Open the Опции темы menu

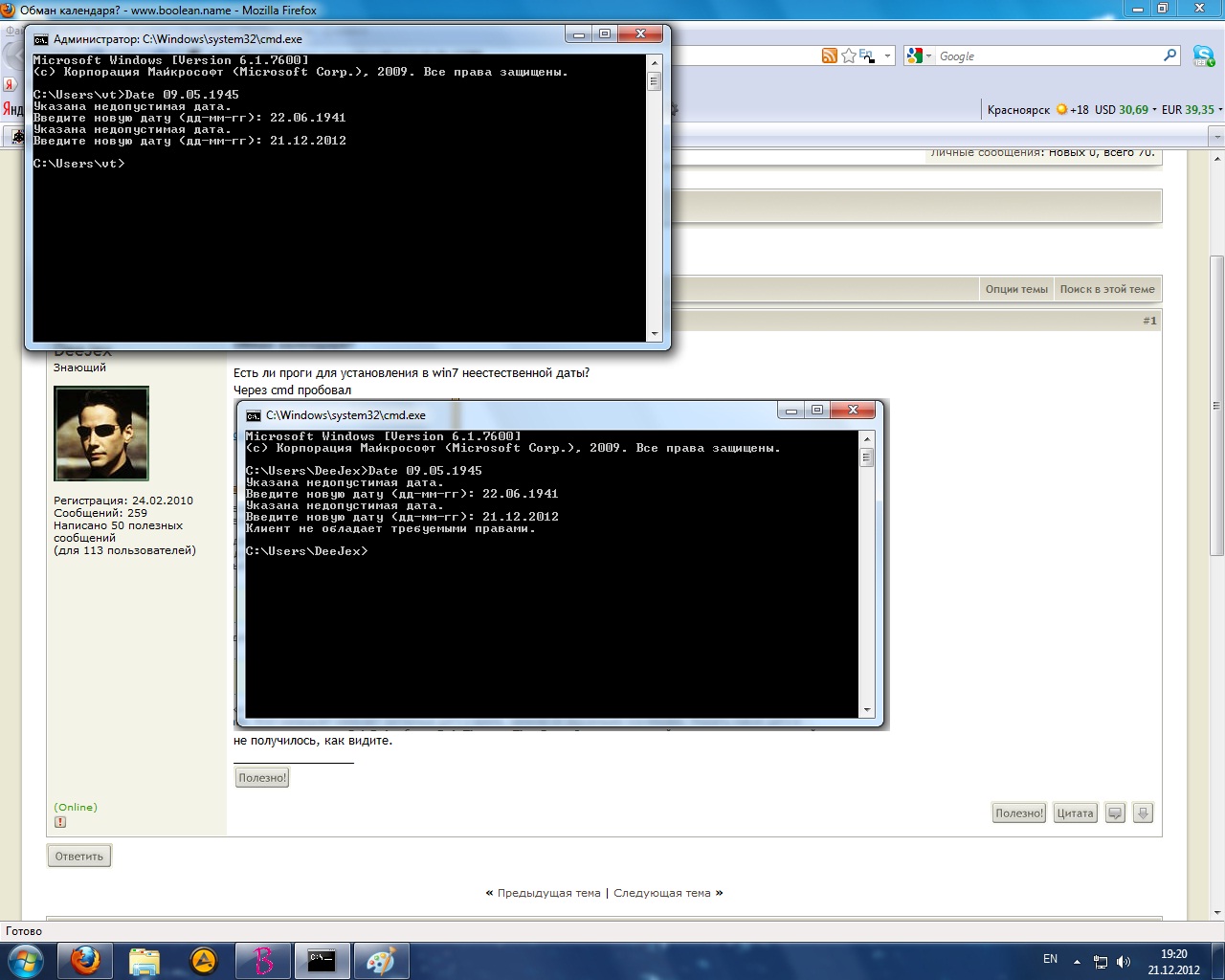[x=1016, y=289]
